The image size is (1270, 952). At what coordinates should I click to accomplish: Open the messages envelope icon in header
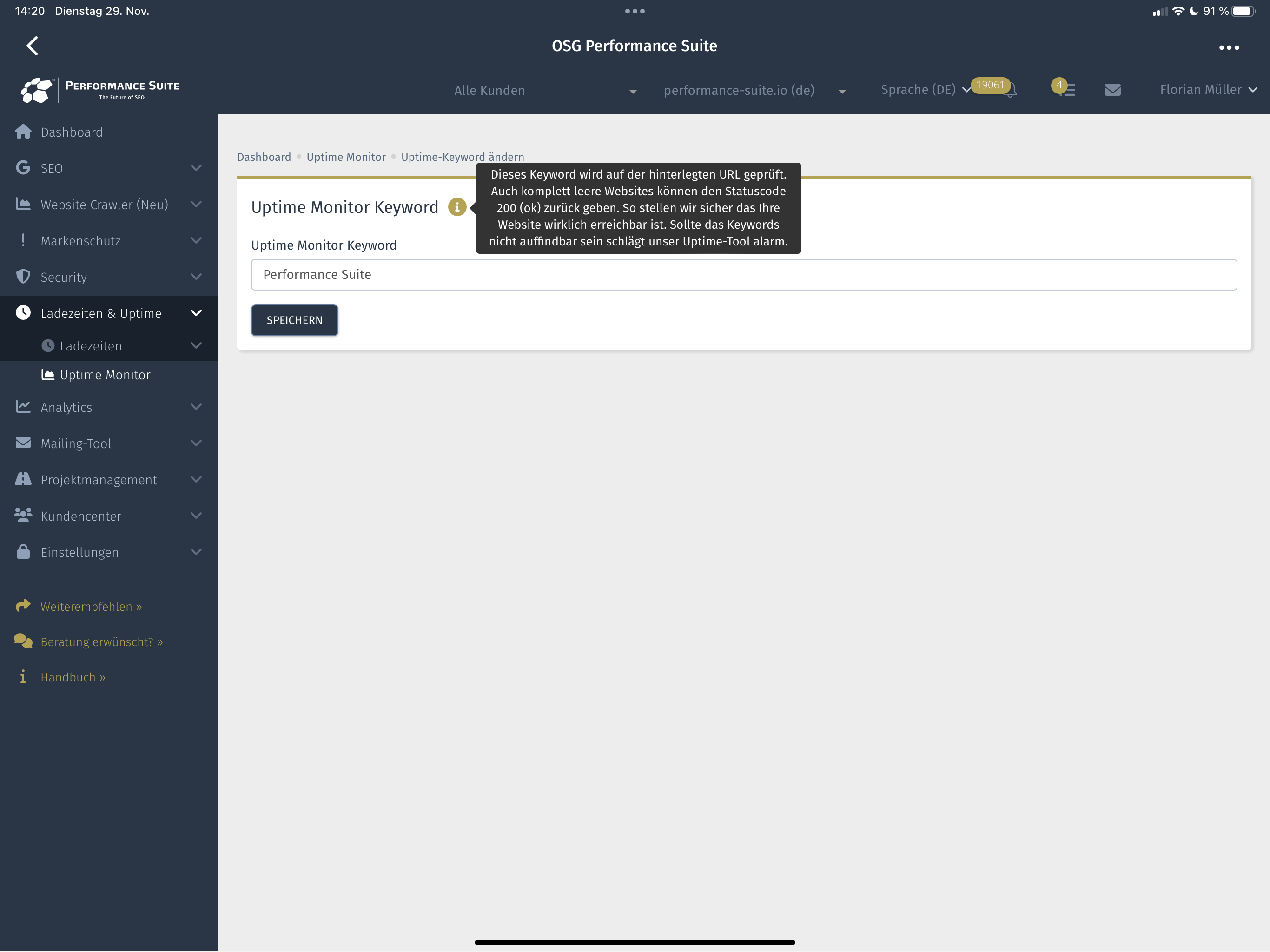coord(1113,90)
